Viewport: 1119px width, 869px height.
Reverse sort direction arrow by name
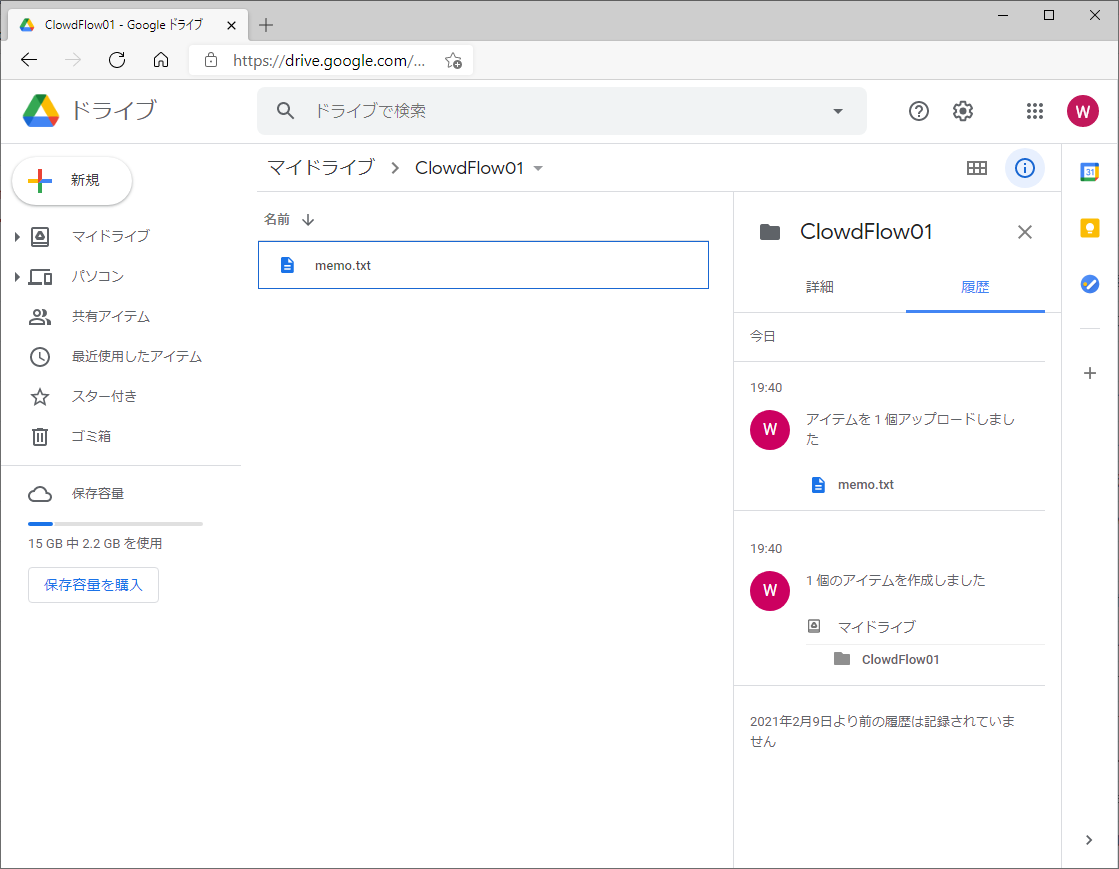point(308,220)
